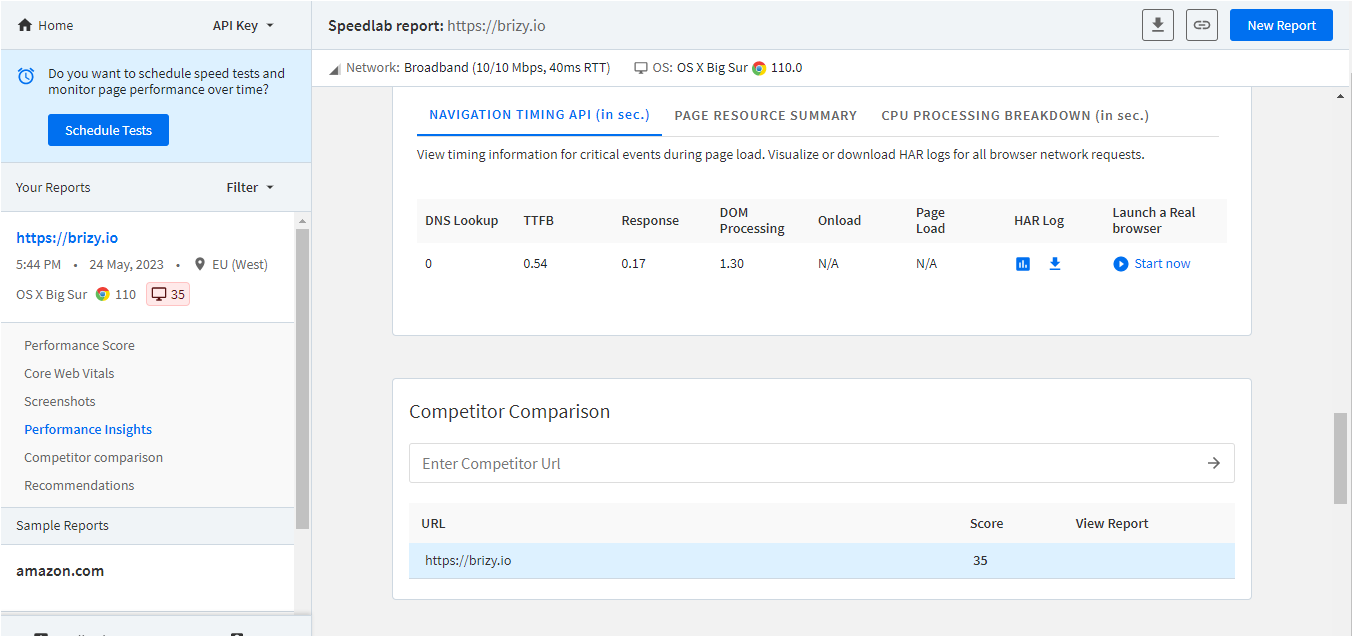Click the Sample Reports heading
This screenshot has height=637, width=1353.
point(62,525)
